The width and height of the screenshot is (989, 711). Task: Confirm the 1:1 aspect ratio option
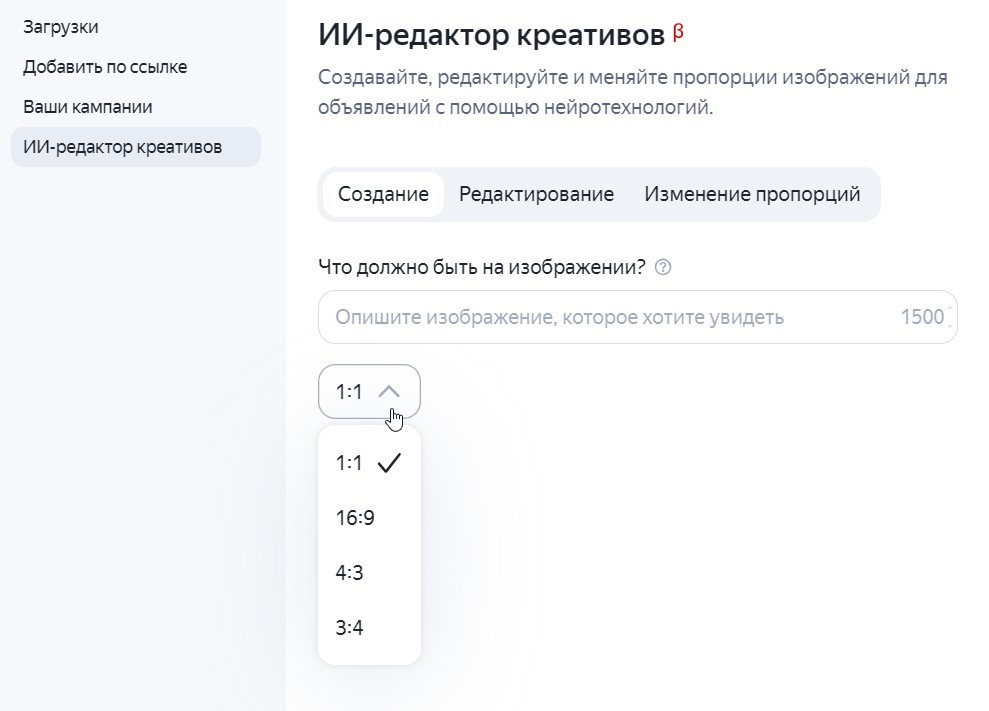[x=350, y=462]
